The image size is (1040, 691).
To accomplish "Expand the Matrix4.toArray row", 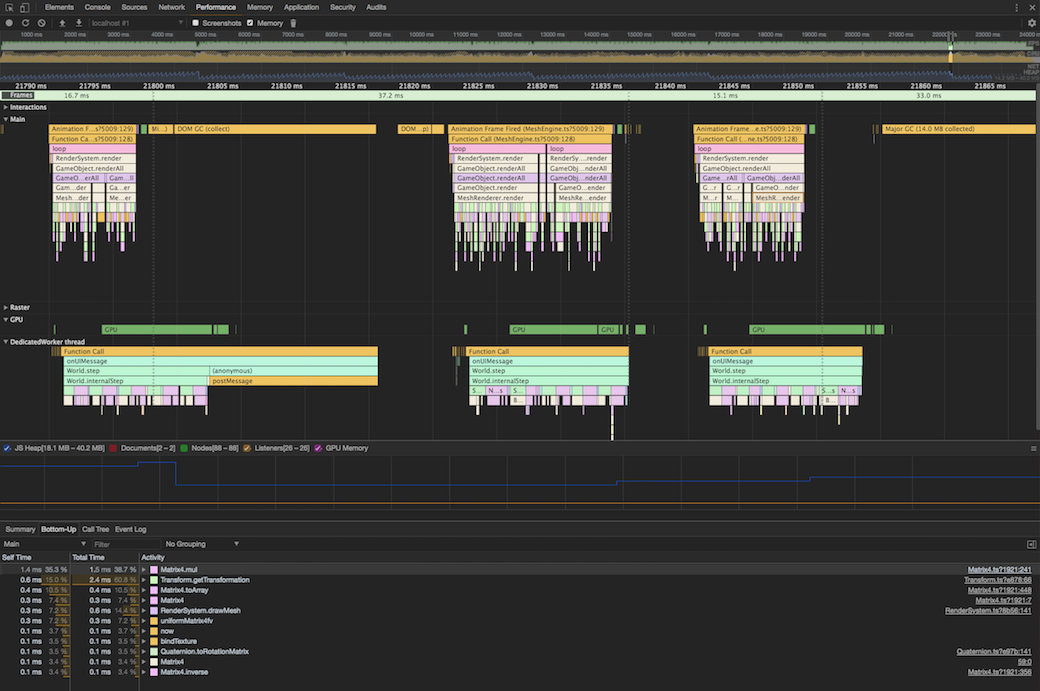I will [144, 590].
